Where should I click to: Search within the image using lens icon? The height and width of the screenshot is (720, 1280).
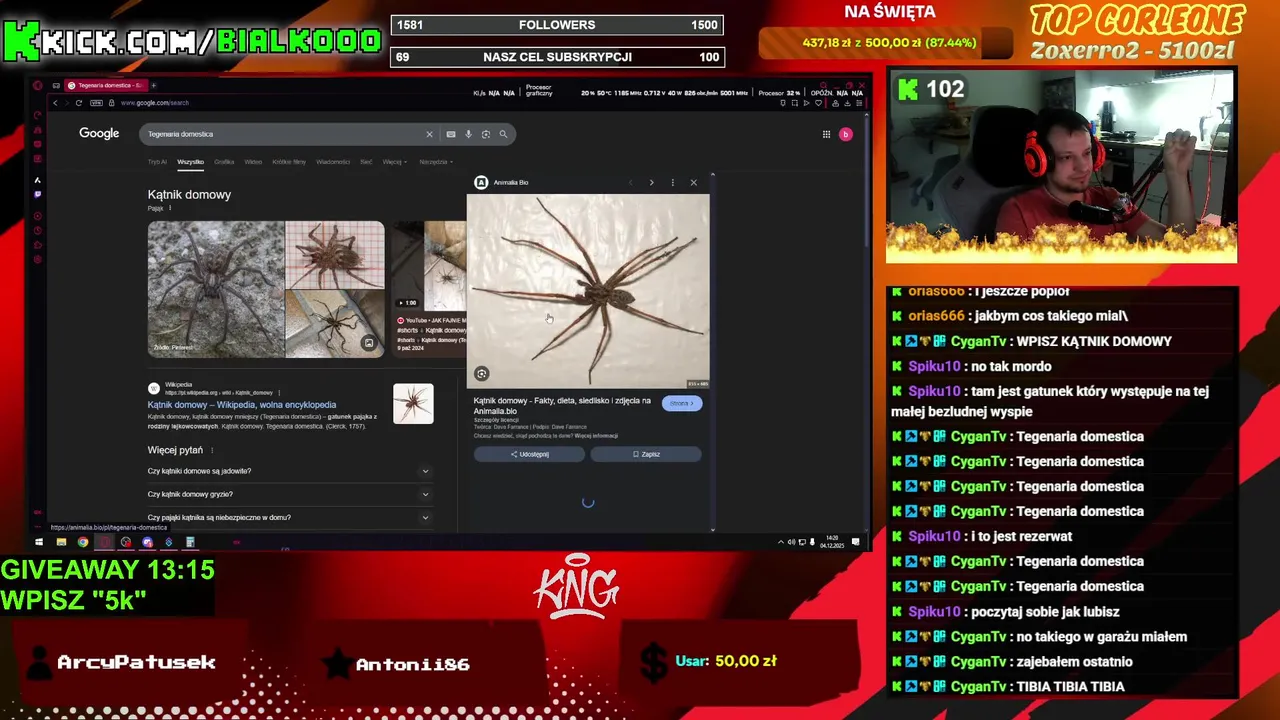click(481, 374)
